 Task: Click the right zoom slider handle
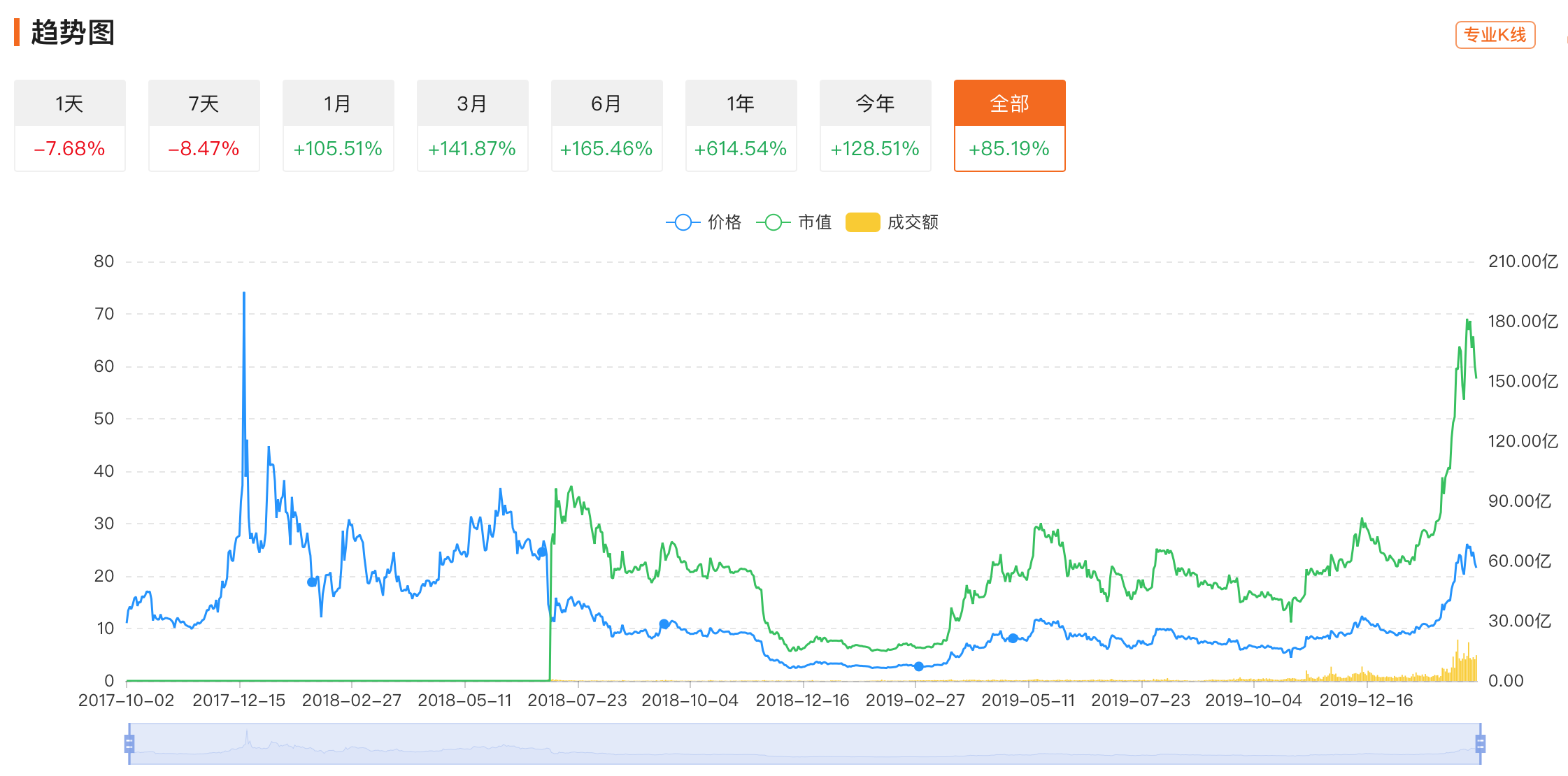click(x=1480, y=744)
